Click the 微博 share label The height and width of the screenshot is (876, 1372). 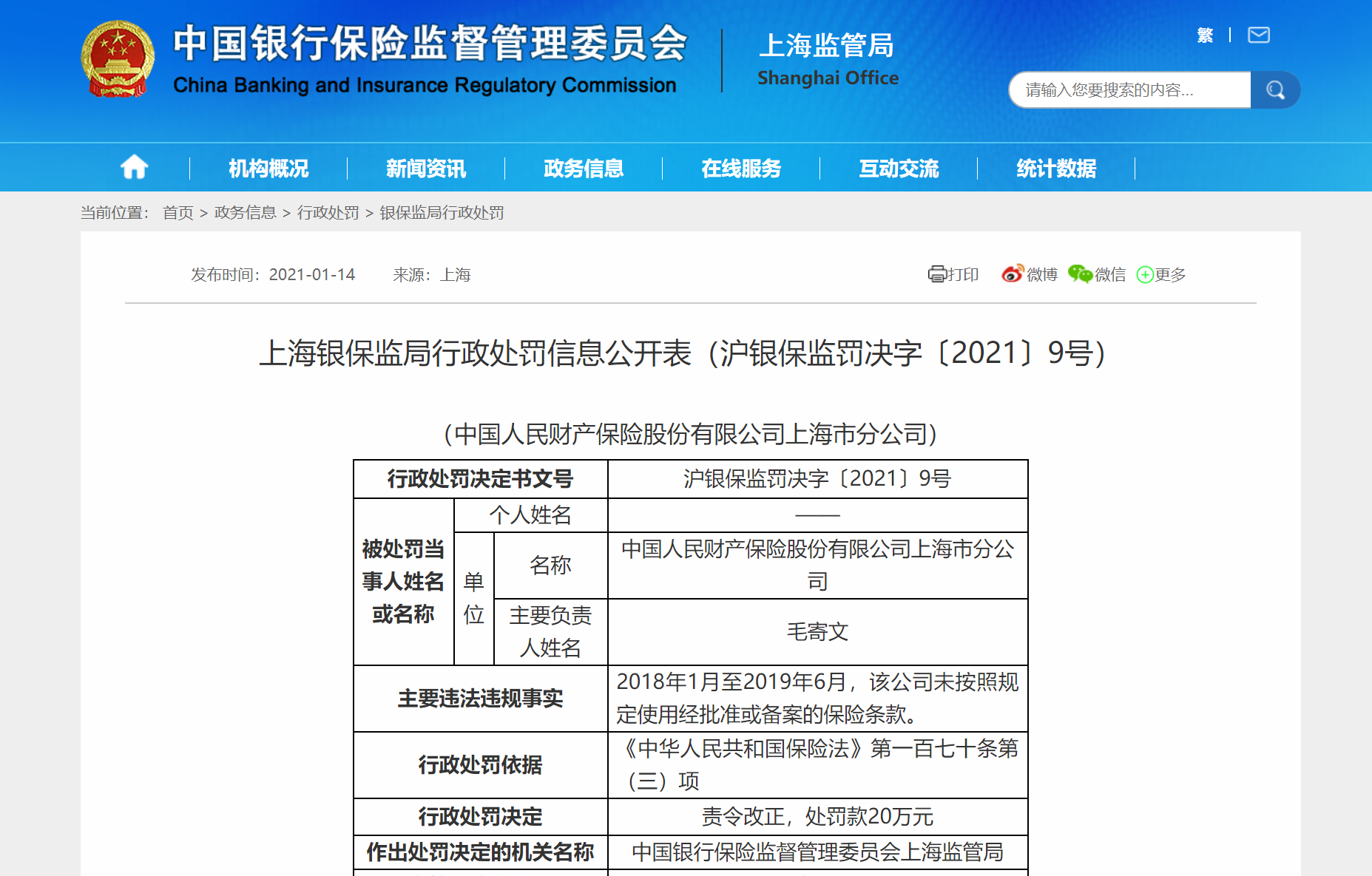coord(1043,275)
